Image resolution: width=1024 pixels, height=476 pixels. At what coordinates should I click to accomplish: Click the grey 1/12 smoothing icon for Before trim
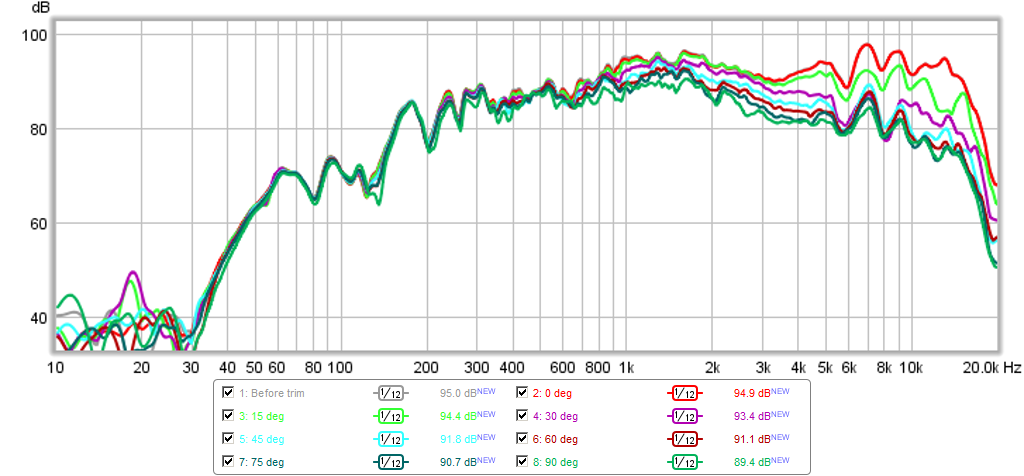pos(391,393)
